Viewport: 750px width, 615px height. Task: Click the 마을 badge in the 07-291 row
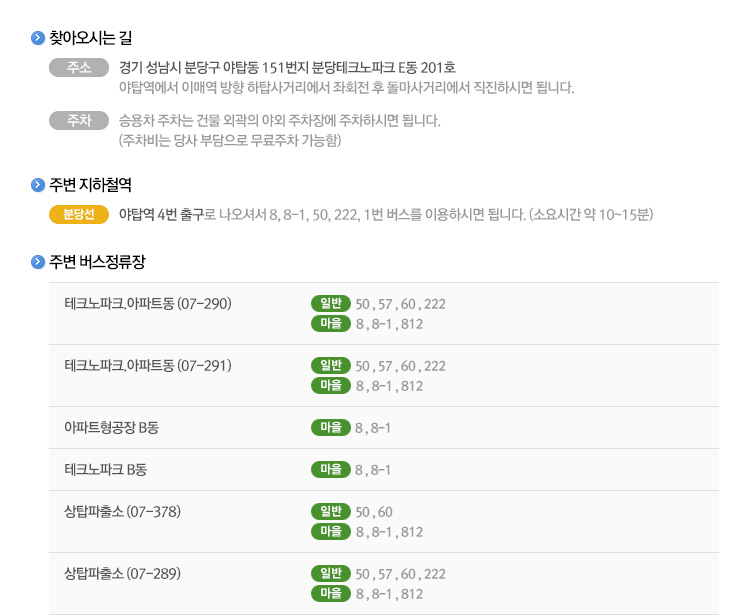point(331,386)
